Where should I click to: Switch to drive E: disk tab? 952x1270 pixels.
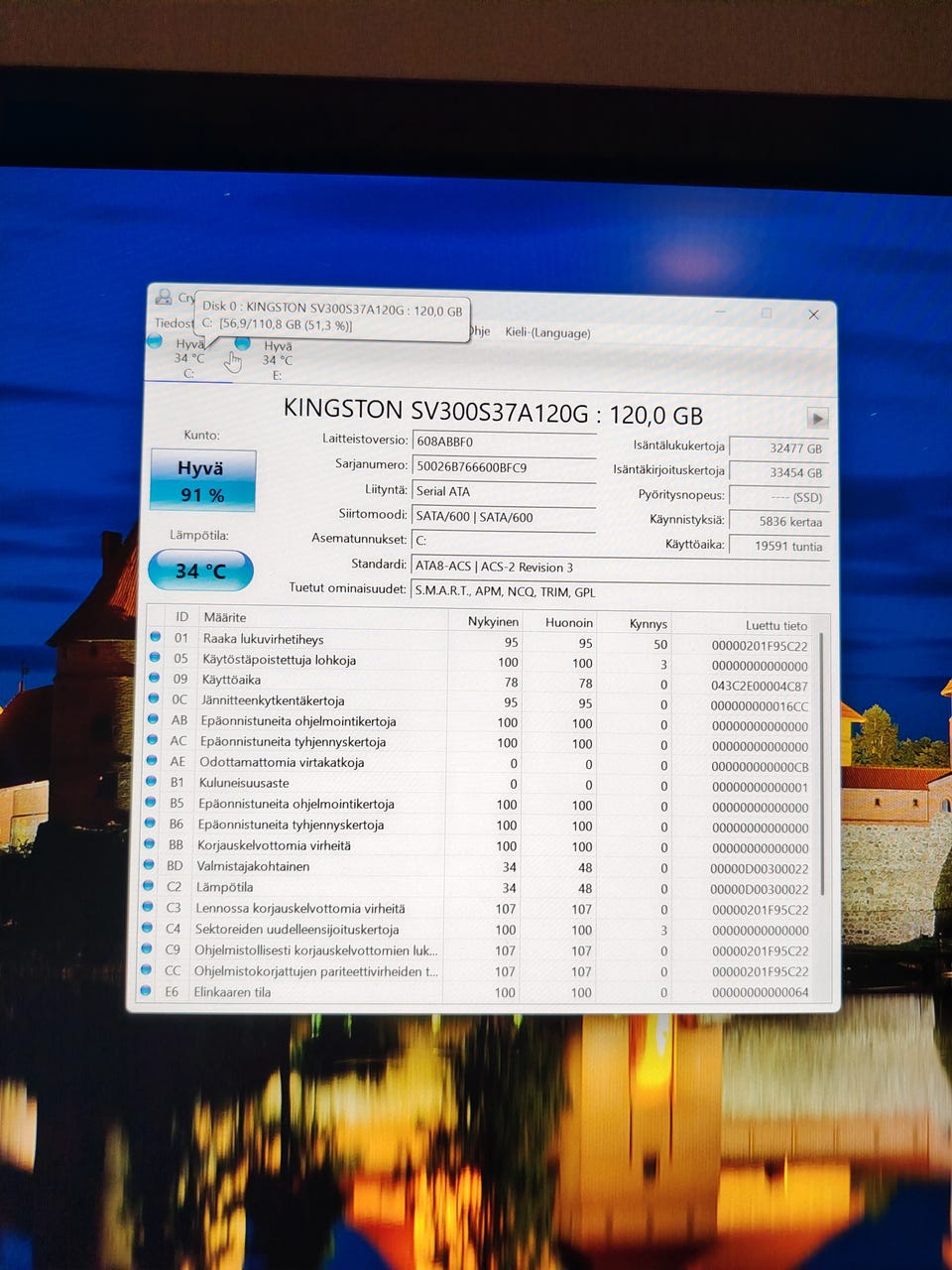coord(277,360)
